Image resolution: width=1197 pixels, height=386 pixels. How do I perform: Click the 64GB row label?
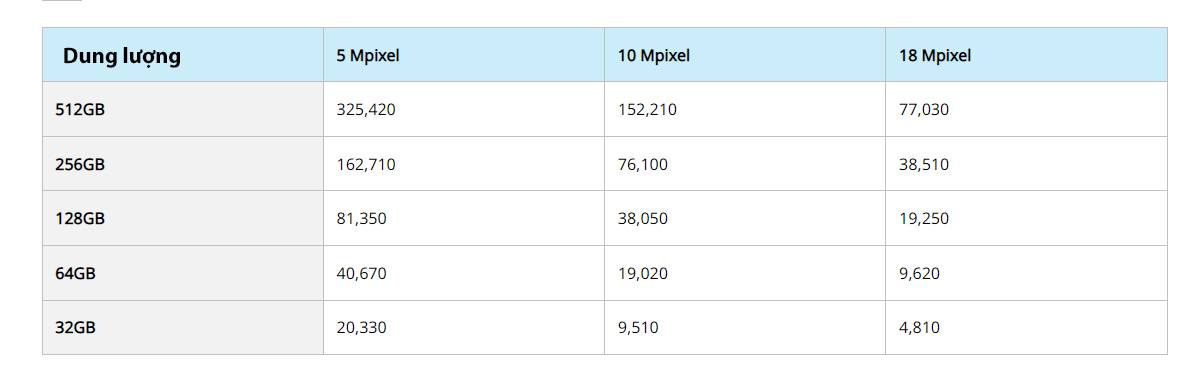tap(183, 273)
